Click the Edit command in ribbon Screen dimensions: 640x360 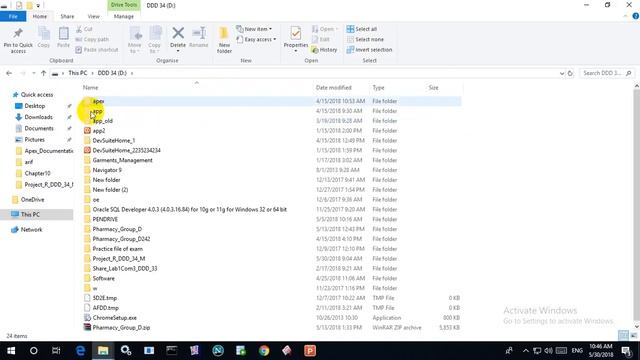click(321, 39)
